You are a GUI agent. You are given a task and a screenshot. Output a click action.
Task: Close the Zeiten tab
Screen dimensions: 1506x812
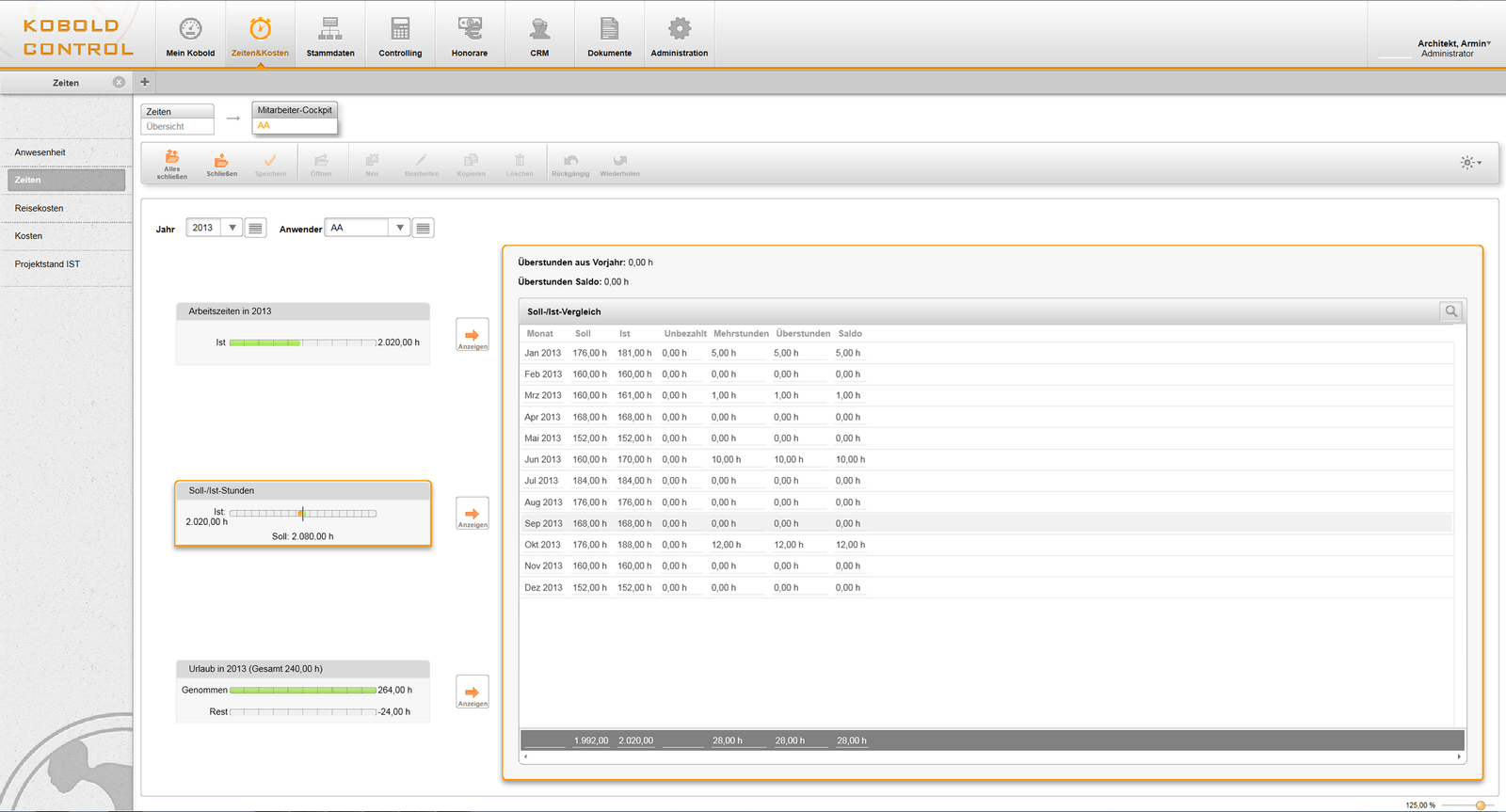click(x=119, y=83)
